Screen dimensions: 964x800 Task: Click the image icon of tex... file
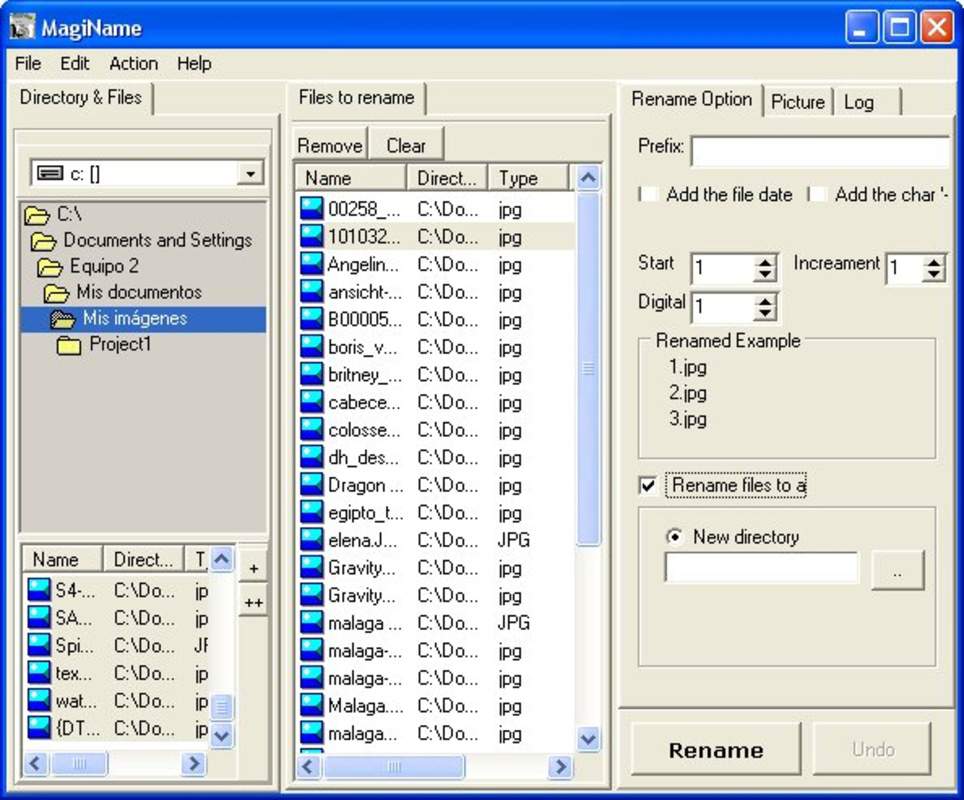(39, 673)
